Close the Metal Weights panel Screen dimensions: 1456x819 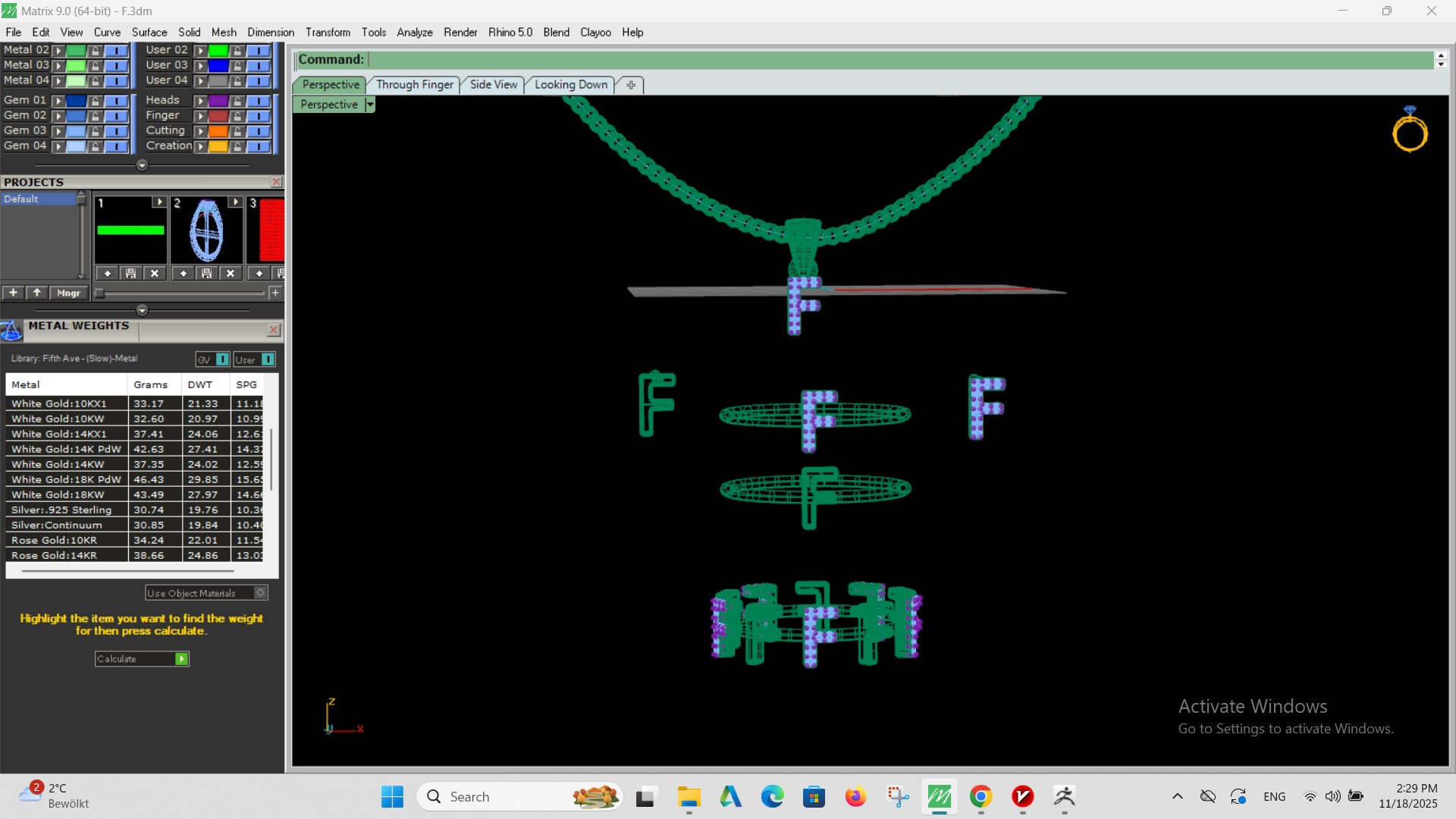point(274,330)
